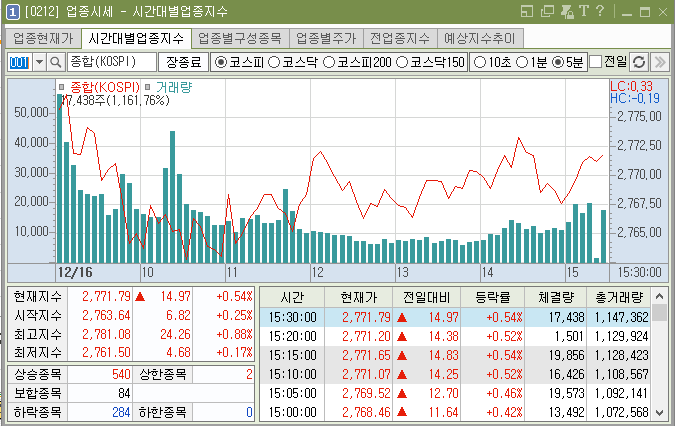Viewport: 675px width, 426px height.
Task: Click the 보합종목 count 84
Action: coord(124,393)
